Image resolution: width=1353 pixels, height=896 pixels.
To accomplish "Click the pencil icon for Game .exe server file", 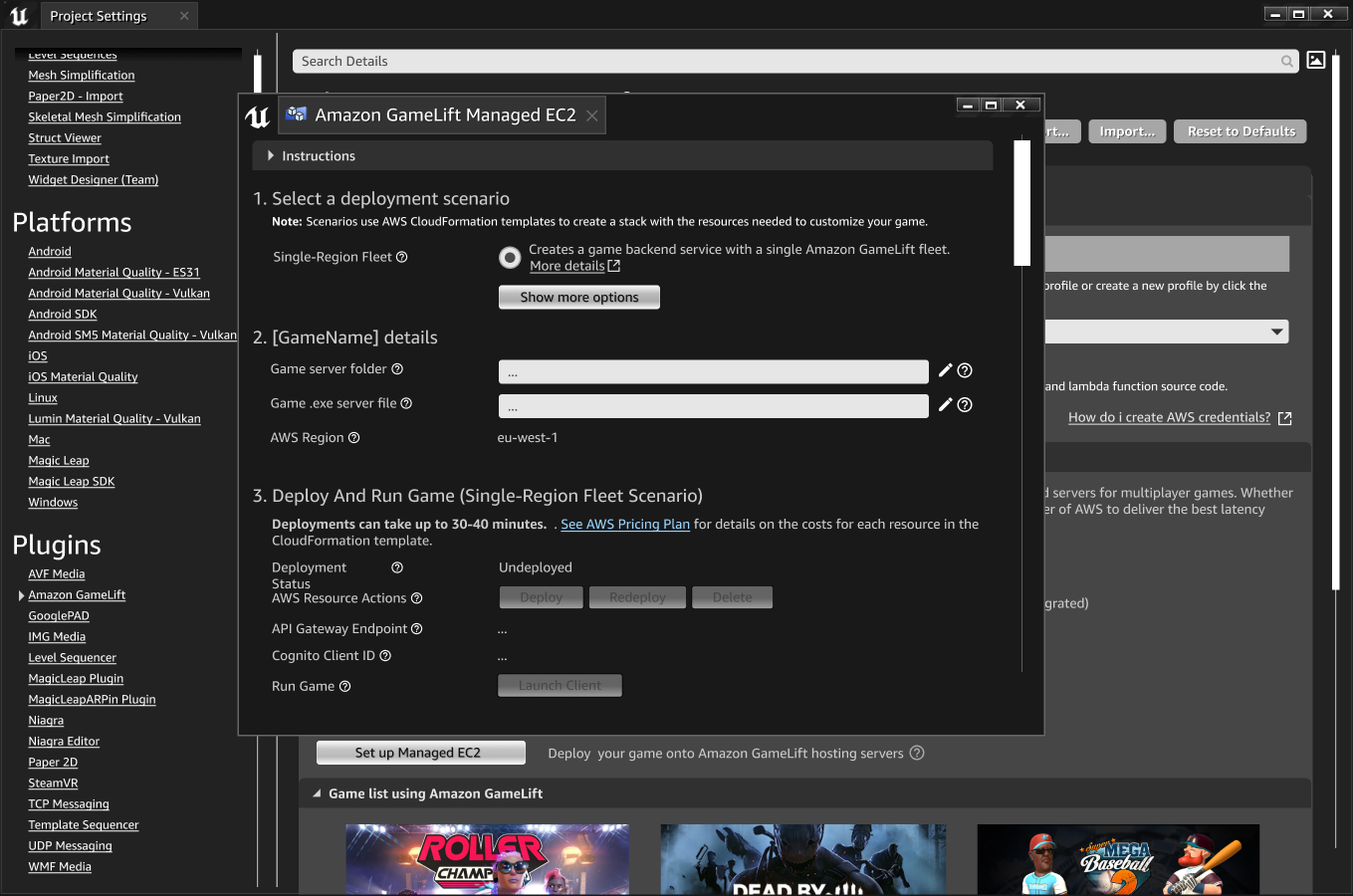I will tap(945, 404).
